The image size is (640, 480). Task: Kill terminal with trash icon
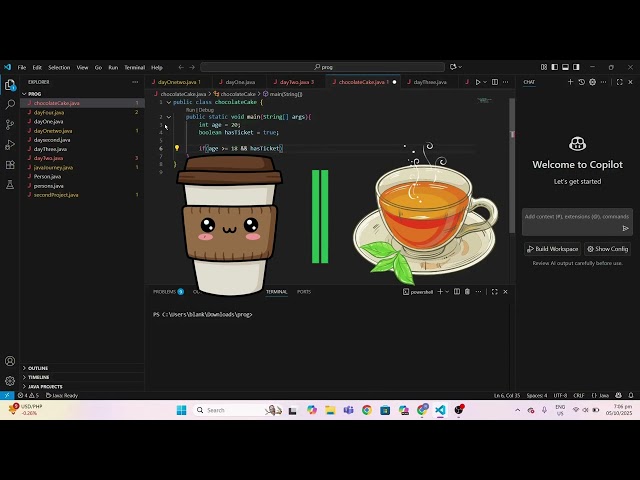(467, 291)
